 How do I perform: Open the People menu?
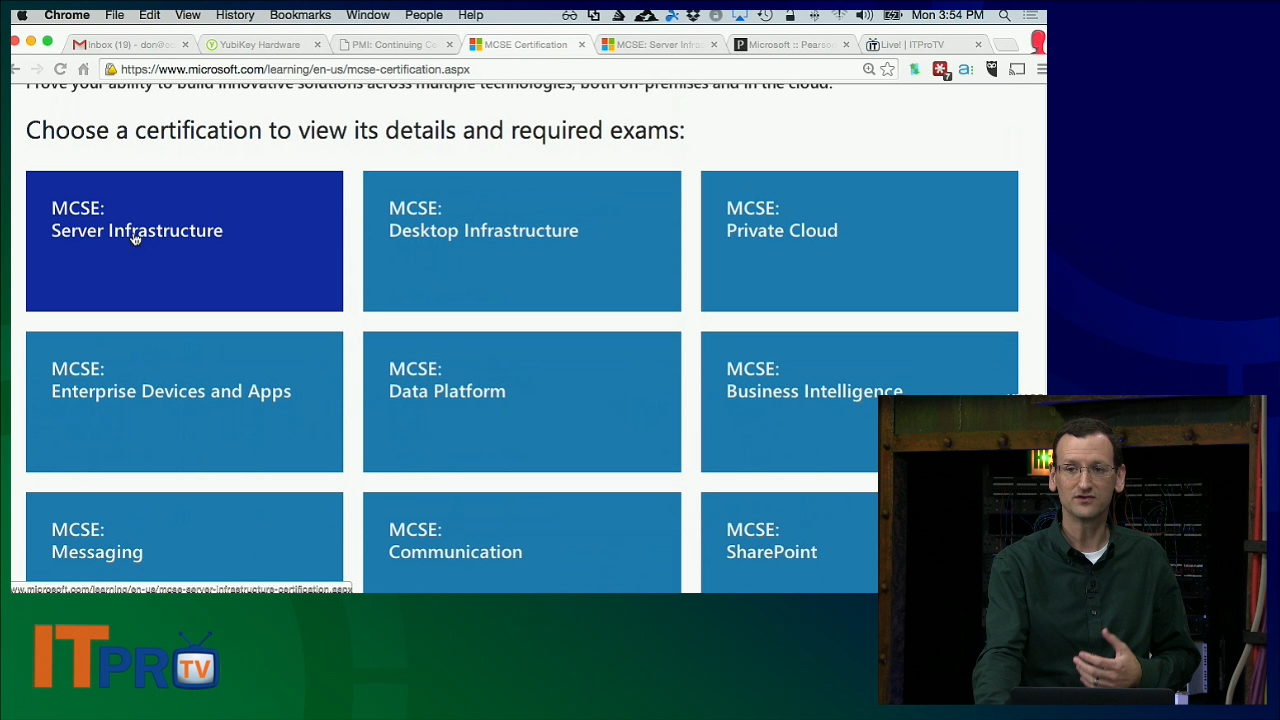(424, 15)
